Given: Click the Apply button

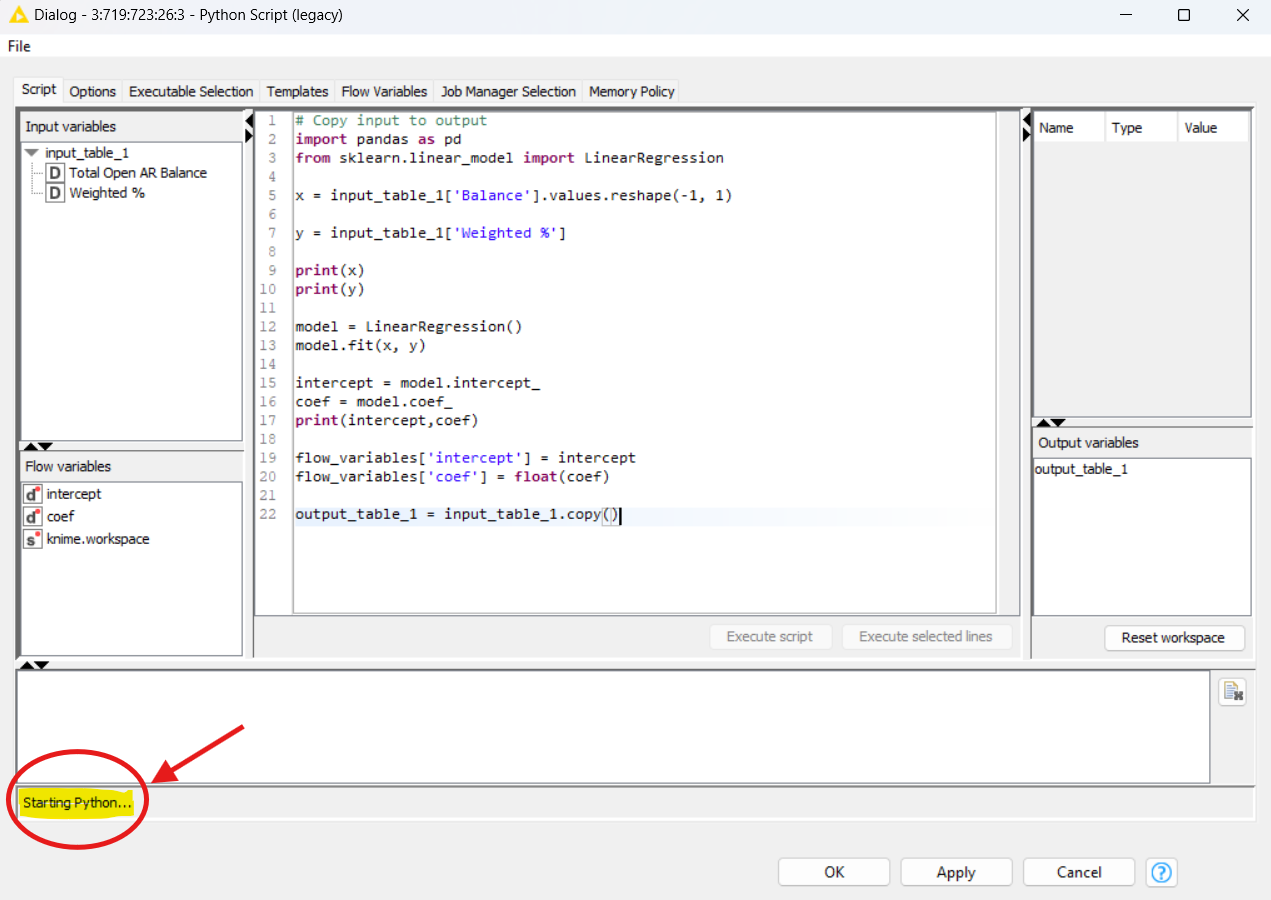Looking at the screenshot, I should [956, 872].
